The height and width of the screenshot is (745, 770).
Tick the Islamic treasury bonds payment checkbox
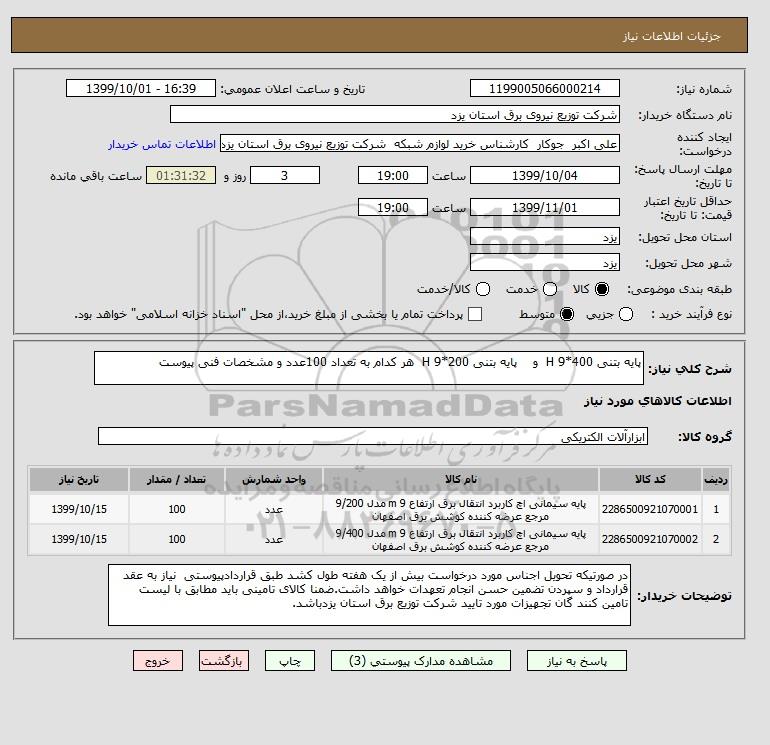[x=475, y=314]
